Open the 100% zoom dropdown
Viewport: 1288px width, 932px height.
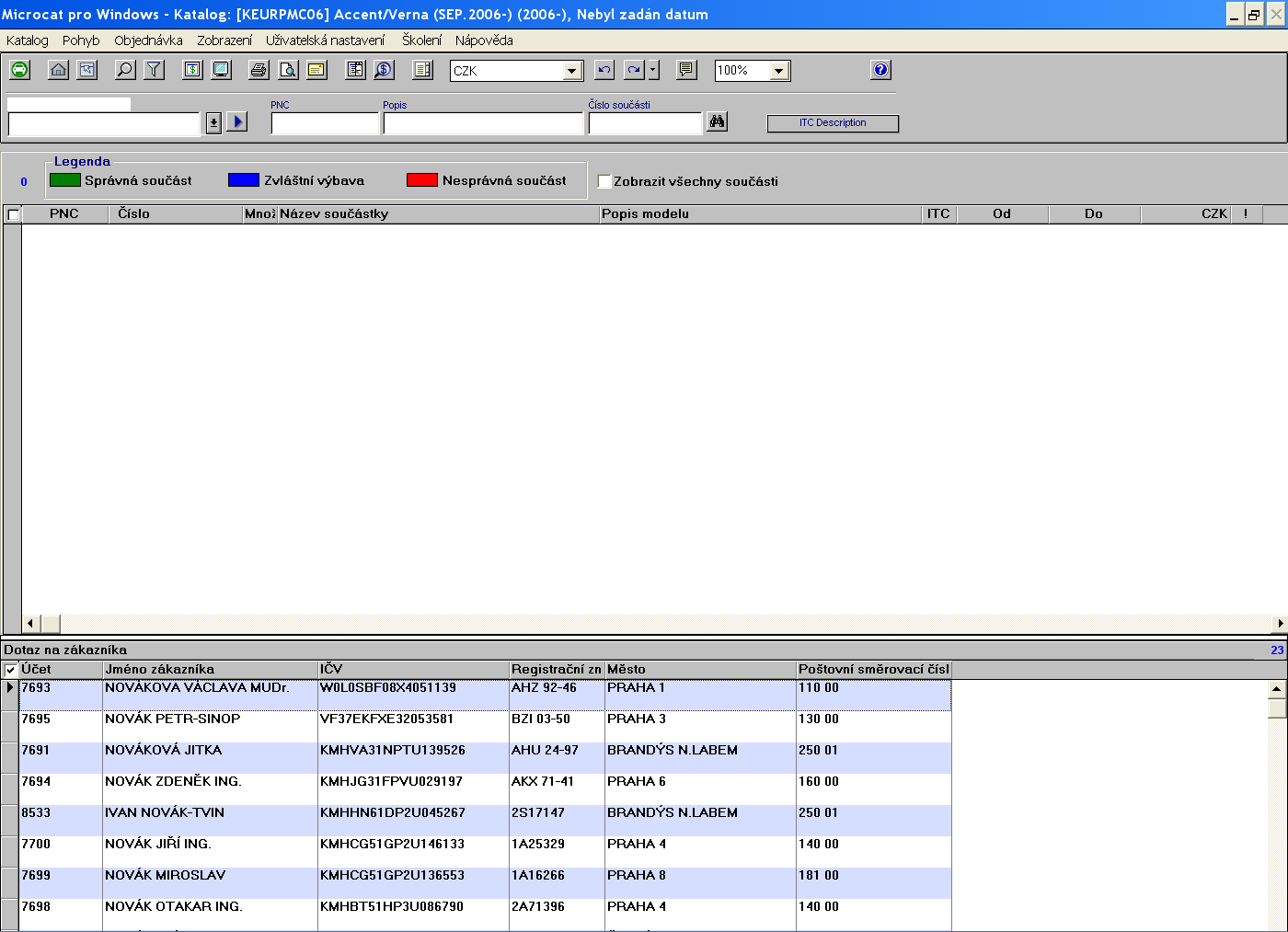click(778, 71)
